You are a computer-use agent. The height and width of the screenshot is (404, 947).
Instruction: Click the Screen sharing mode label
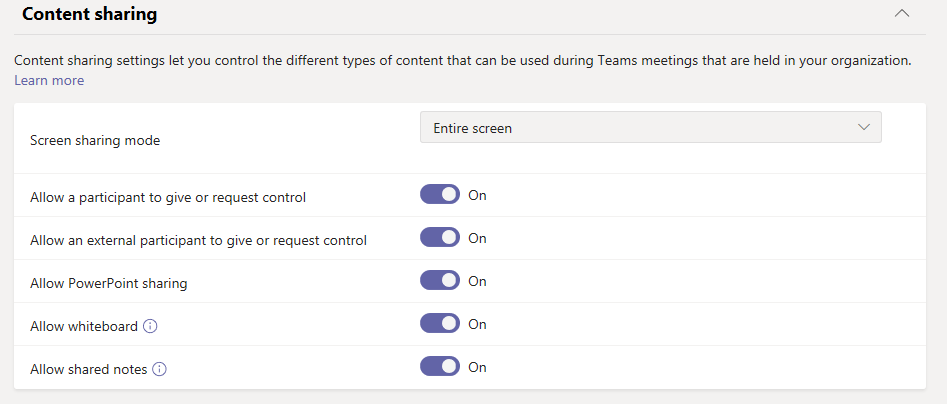(95, 140)
